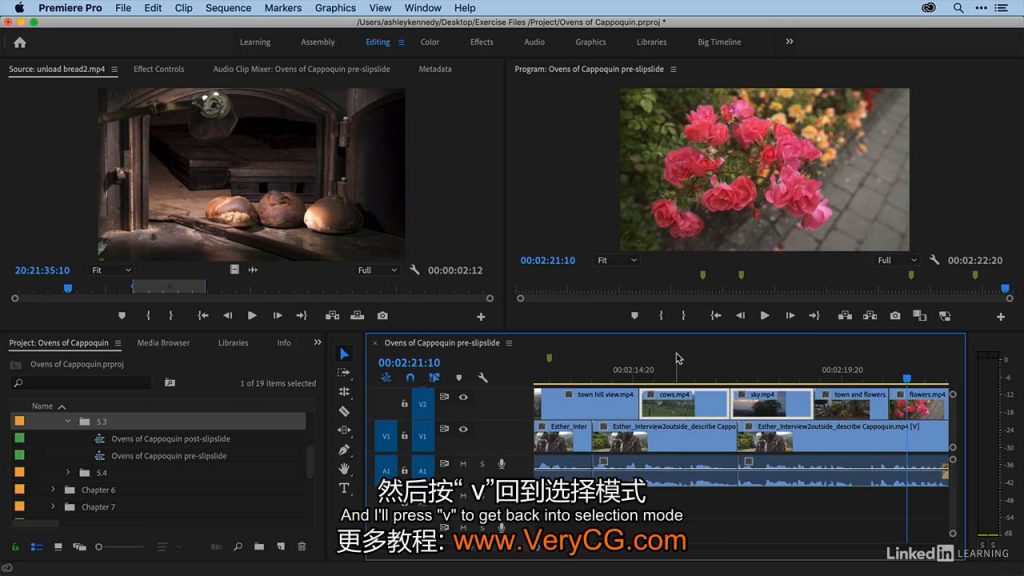
Task: Open the Clip menu
Action: pos(184,8)
